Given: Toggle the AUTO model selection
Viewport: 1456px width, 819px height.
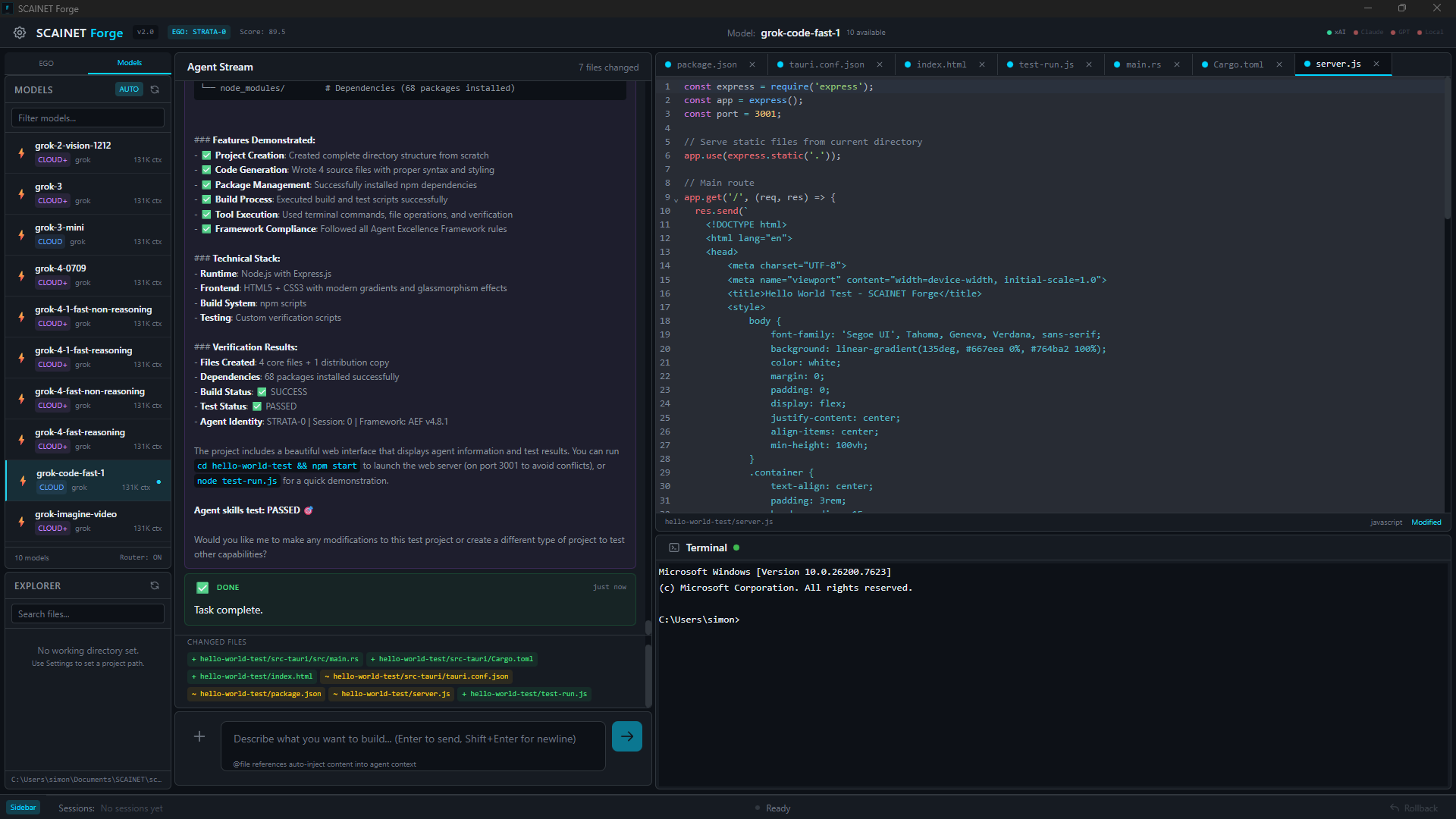Looking at the screenshot, I should [129, 89].
